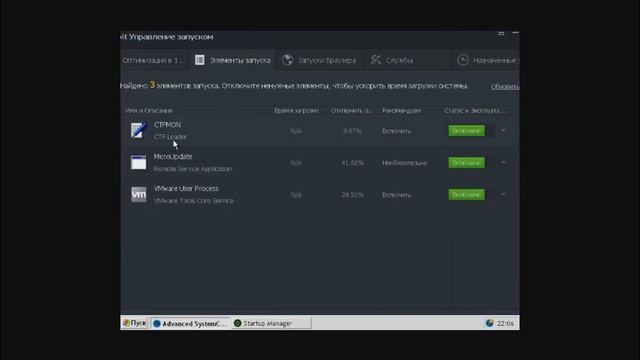
Task: Sort by the Имя и Описание column header
Action: point(149,111)
